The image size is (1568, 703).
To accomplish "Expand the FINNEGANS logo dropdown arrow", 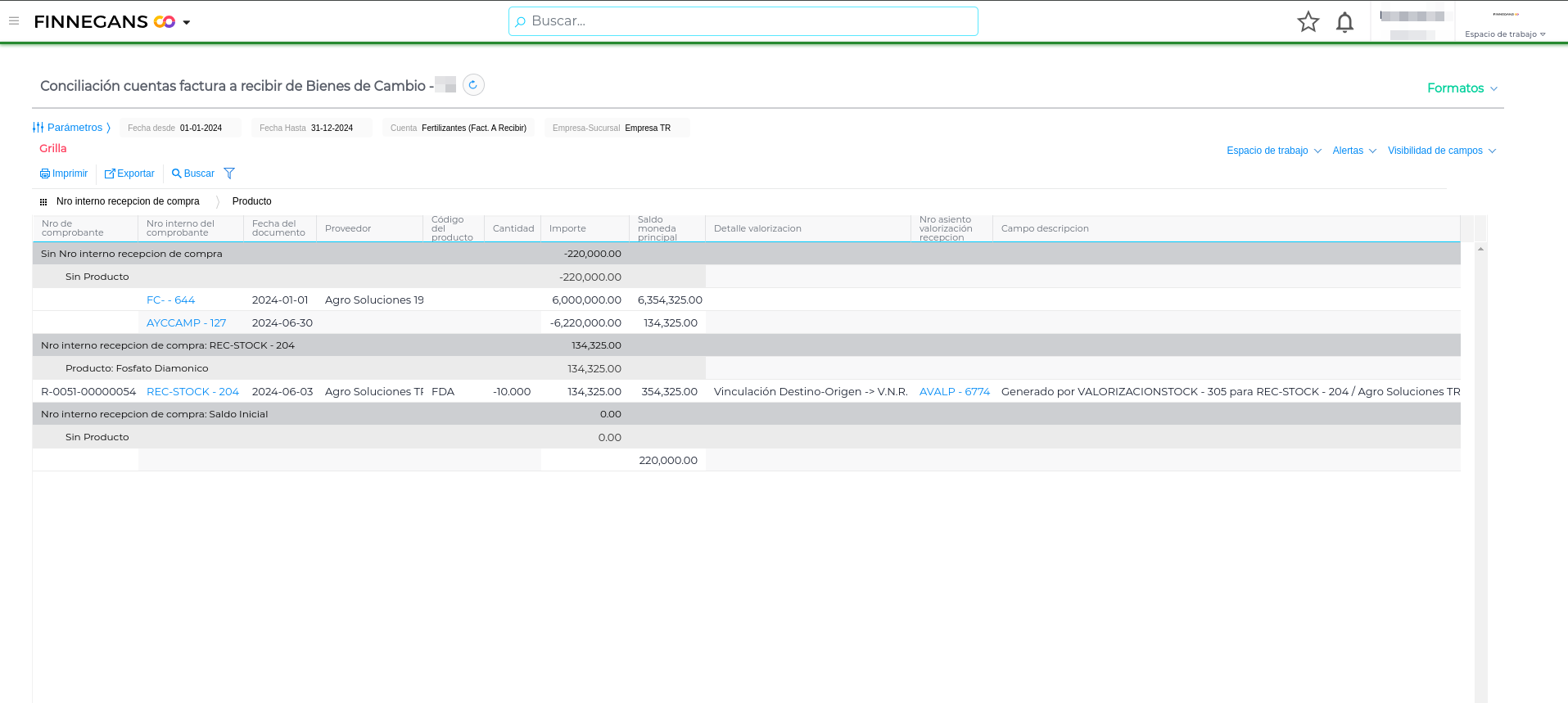I will click(187, 22).
